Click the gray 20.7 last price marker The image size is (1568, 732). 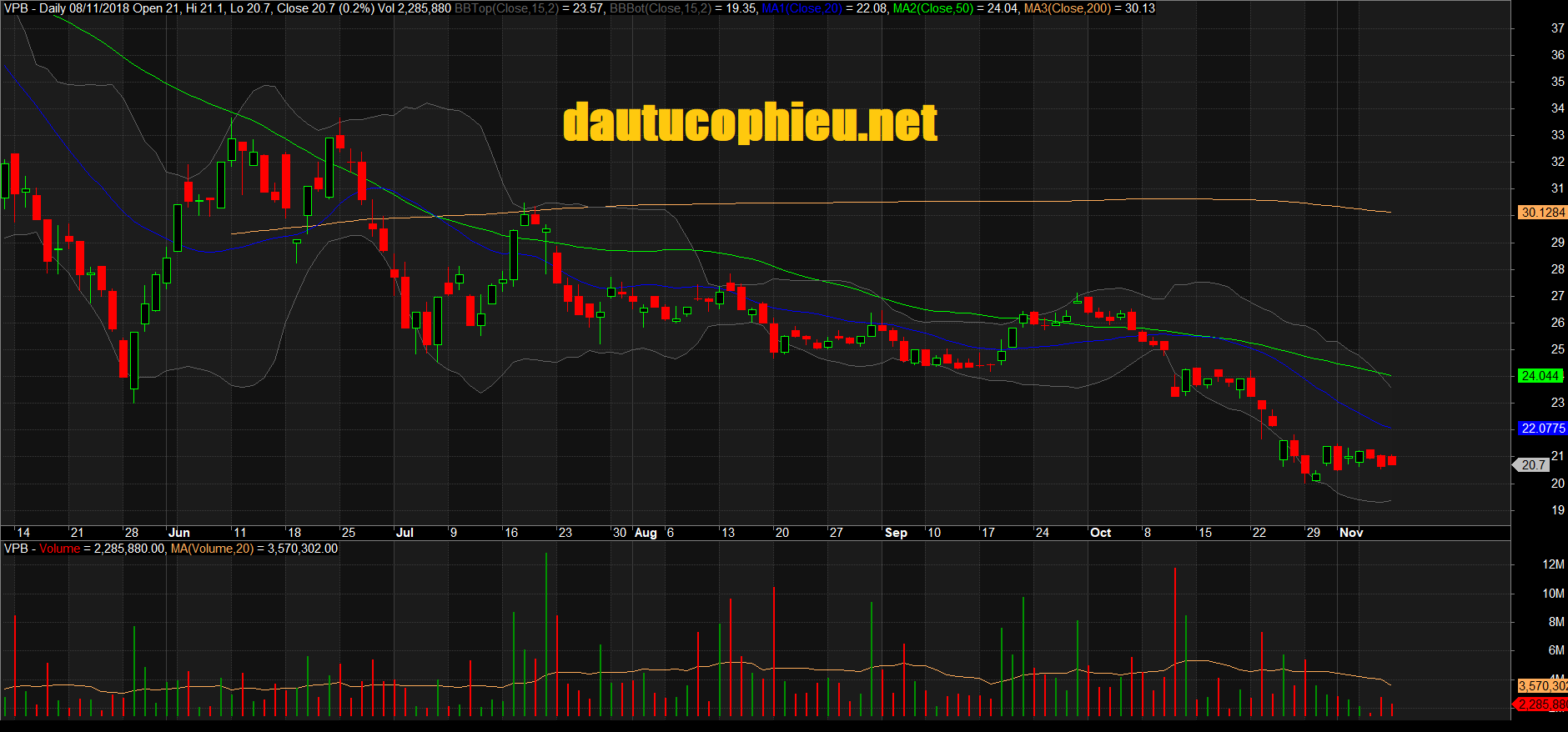[1532, 465]
